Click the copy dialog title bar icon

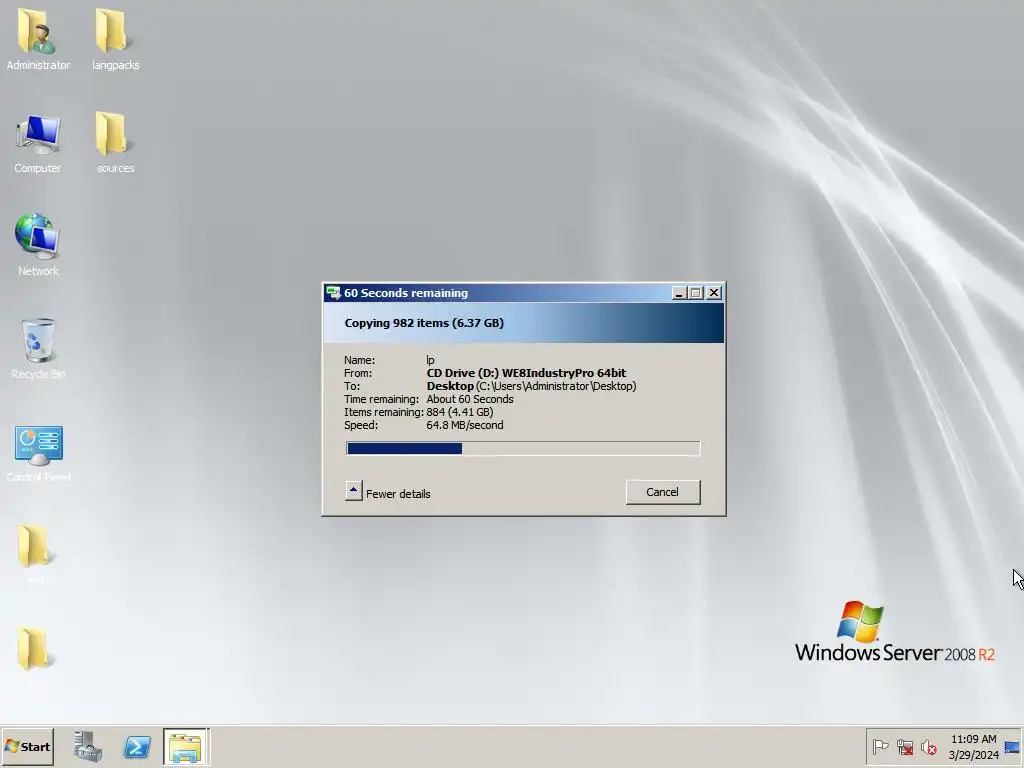pos(333,293)
